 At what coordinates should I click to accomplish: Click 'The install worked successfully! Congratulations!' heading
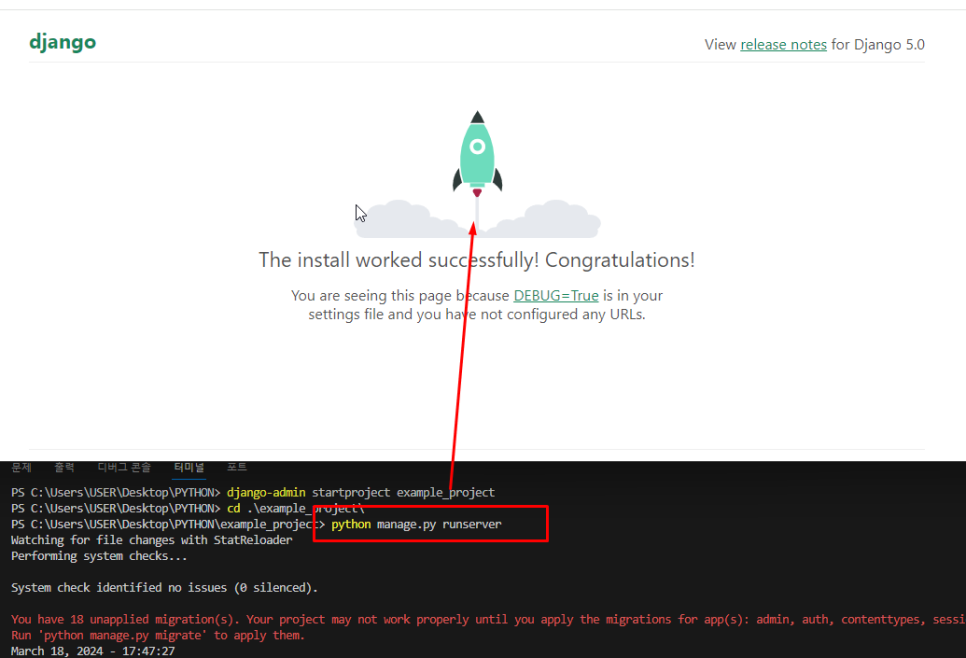pos(477,260)
